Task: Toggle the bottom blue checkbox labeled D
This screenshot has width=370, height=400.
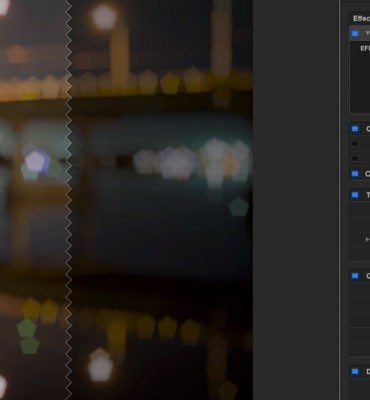Action: (355, 371)
